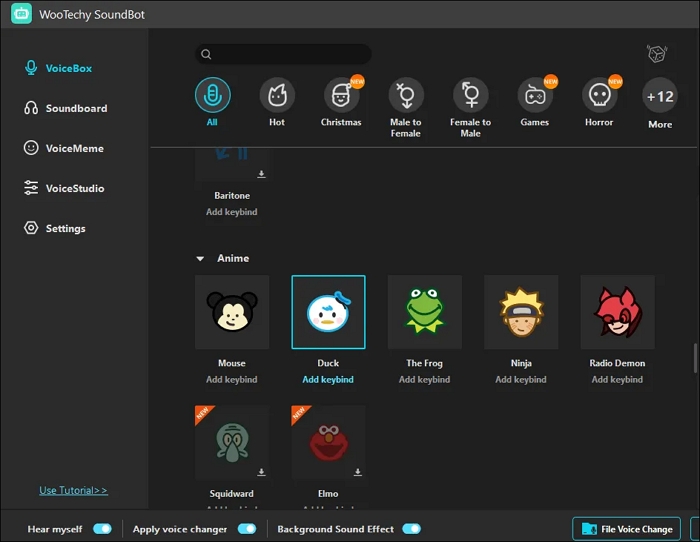
Task: Select the Radio Demon voice thumbnail
Action: (617, 312)
